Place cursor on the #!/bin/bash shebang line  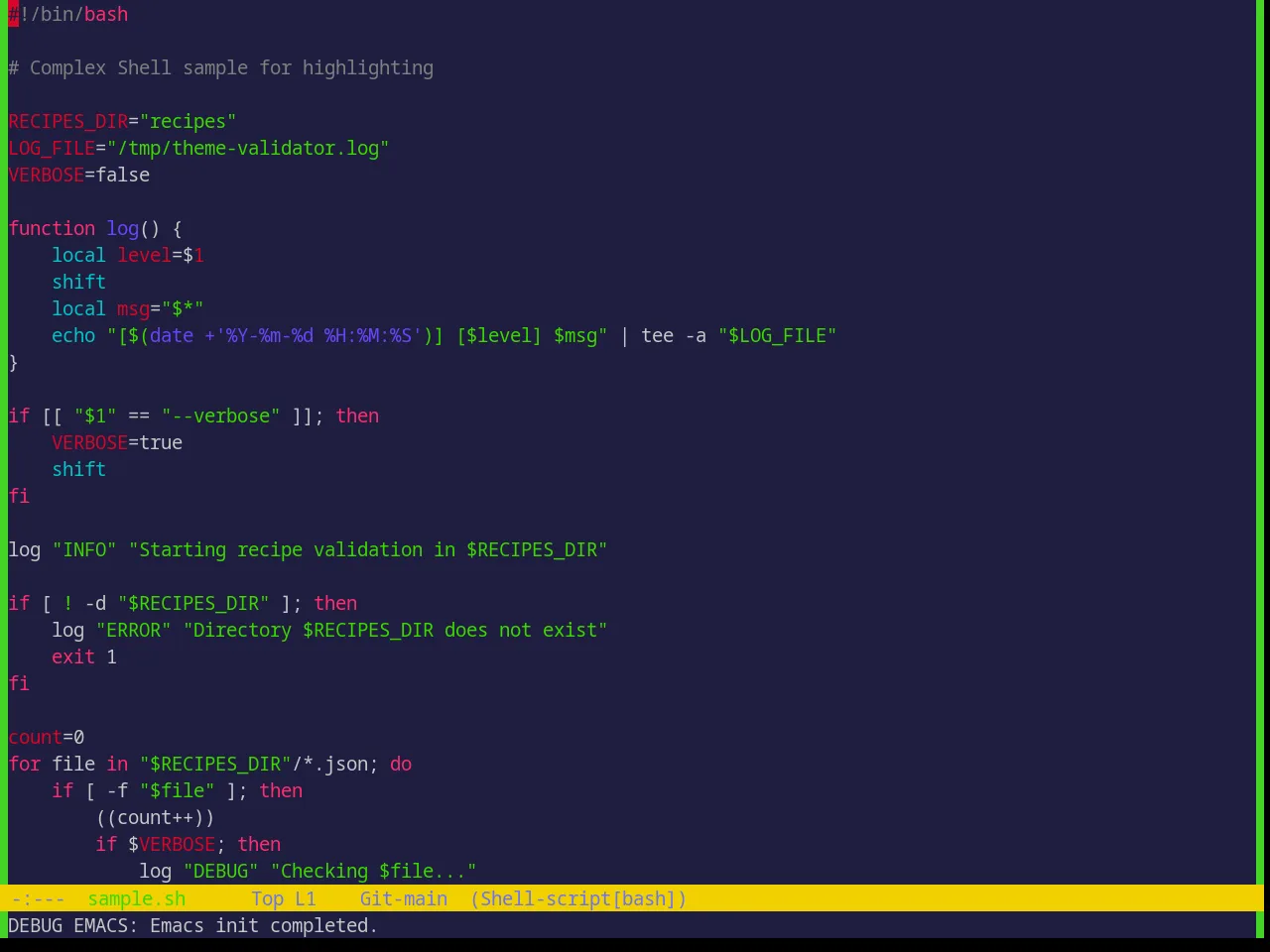coord(68,14)
